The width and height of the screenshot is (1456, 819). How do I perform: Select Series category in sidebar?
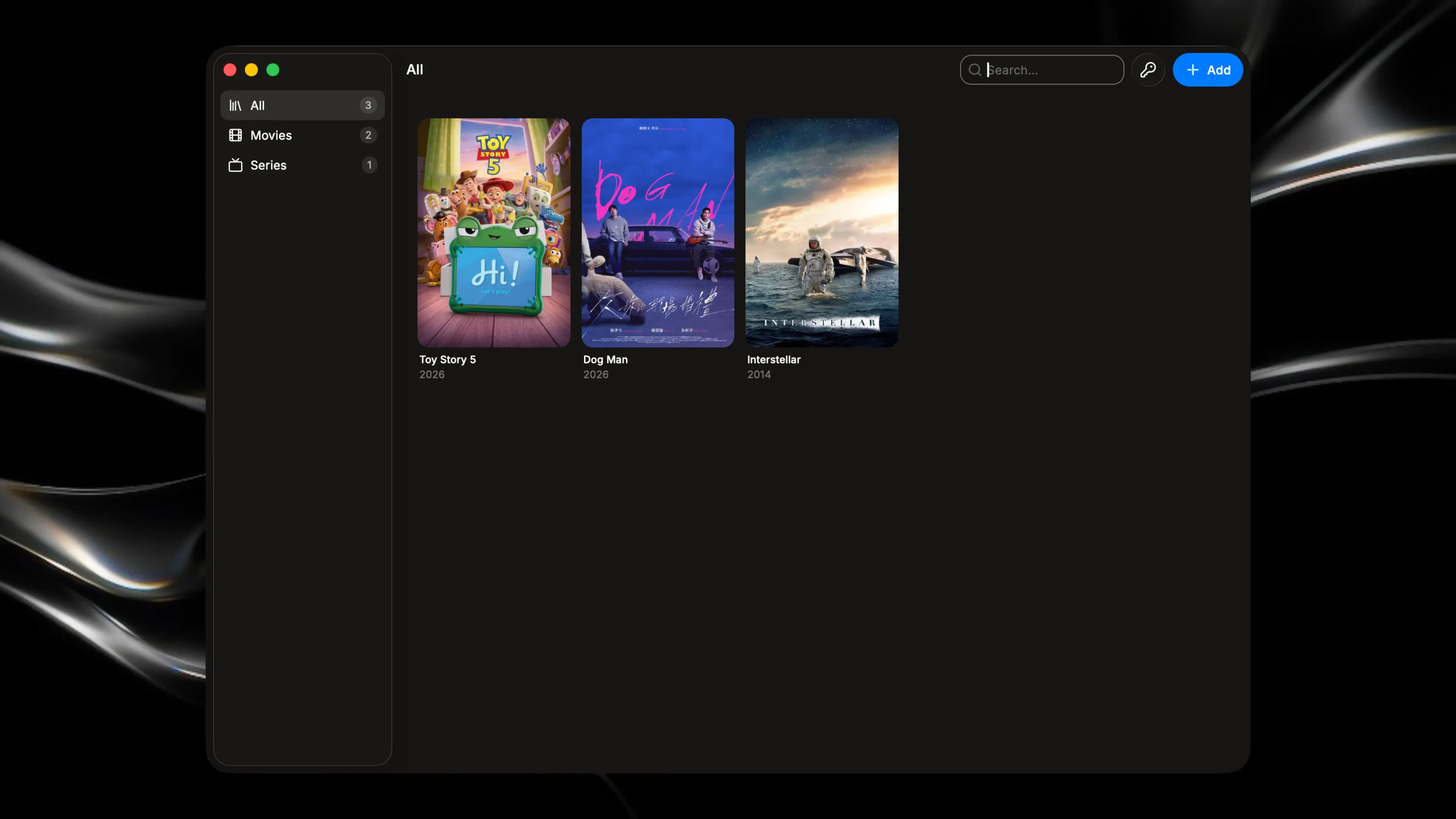tap(303, 165)
